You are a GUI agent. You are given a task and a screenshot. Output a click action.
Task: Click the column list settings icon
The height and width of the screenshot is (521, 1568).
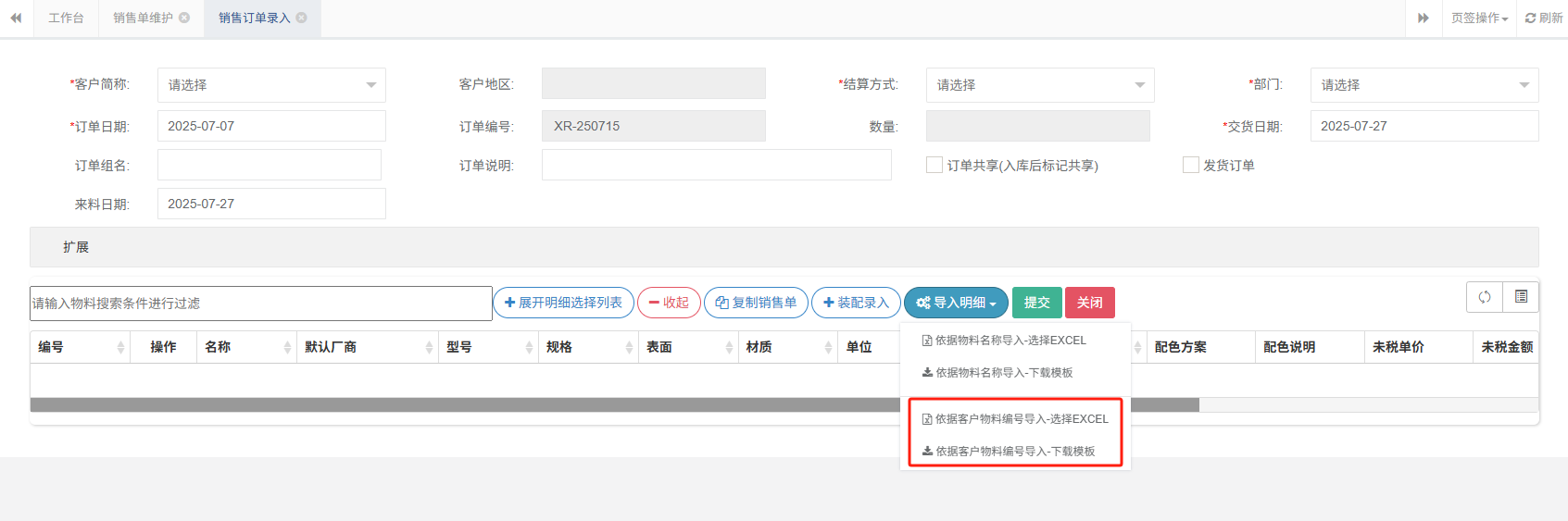1521,297
